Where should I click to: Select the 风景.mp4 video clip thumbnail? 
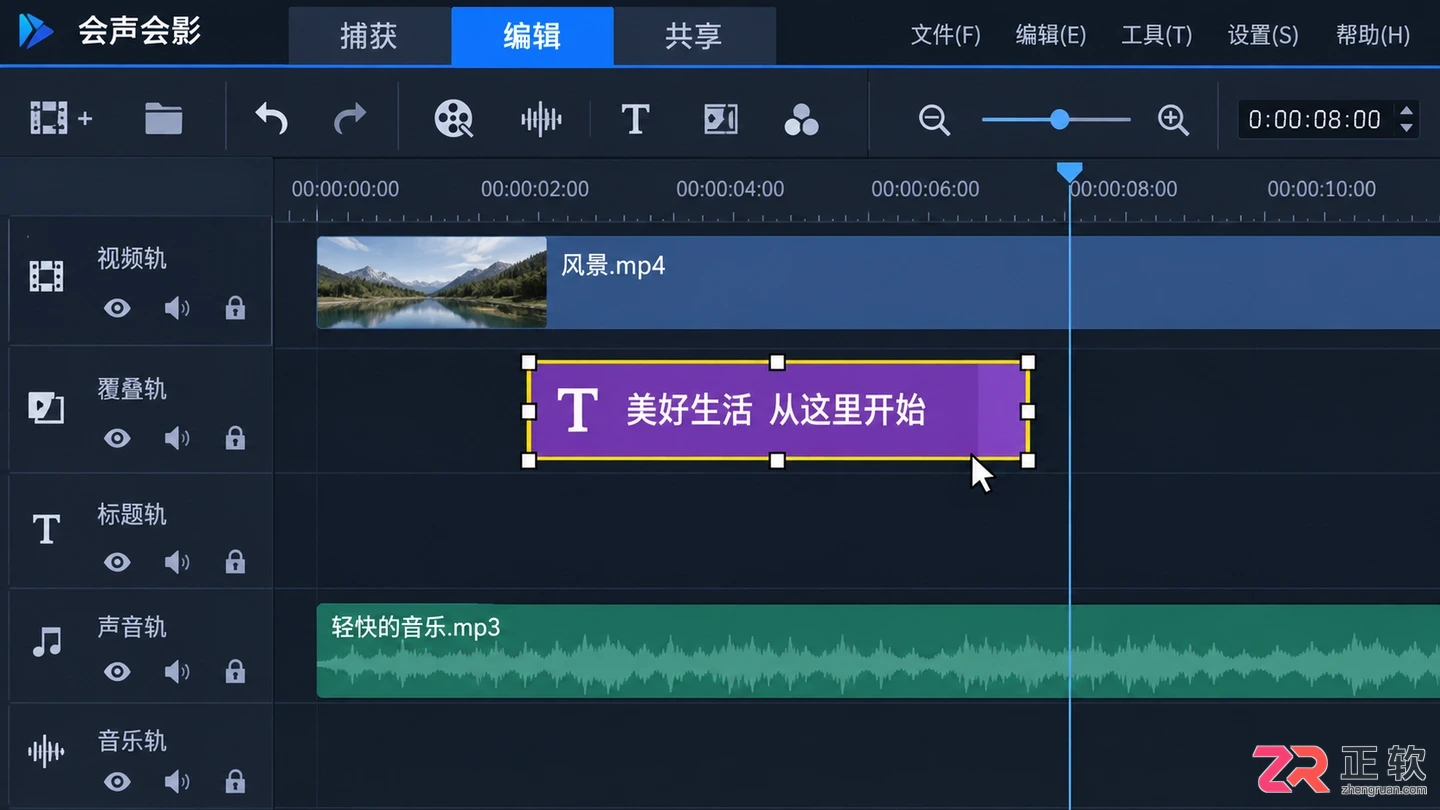pos(432,282)
